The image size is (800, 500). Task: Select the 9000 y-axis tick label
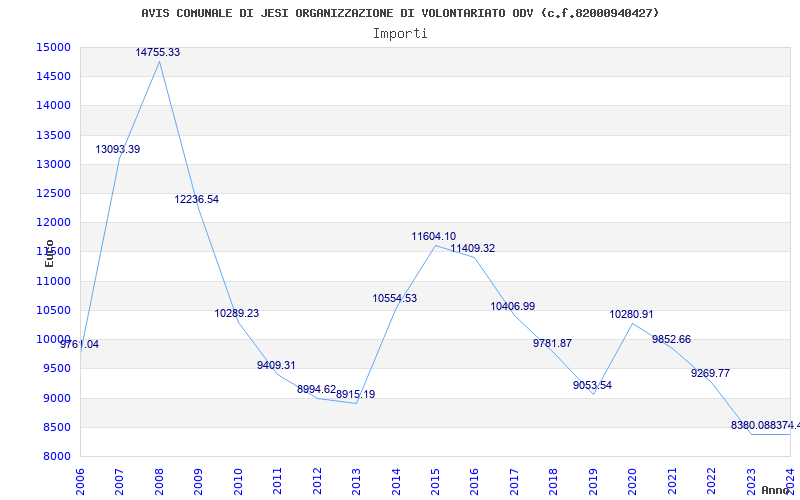(x=56, y=398)
